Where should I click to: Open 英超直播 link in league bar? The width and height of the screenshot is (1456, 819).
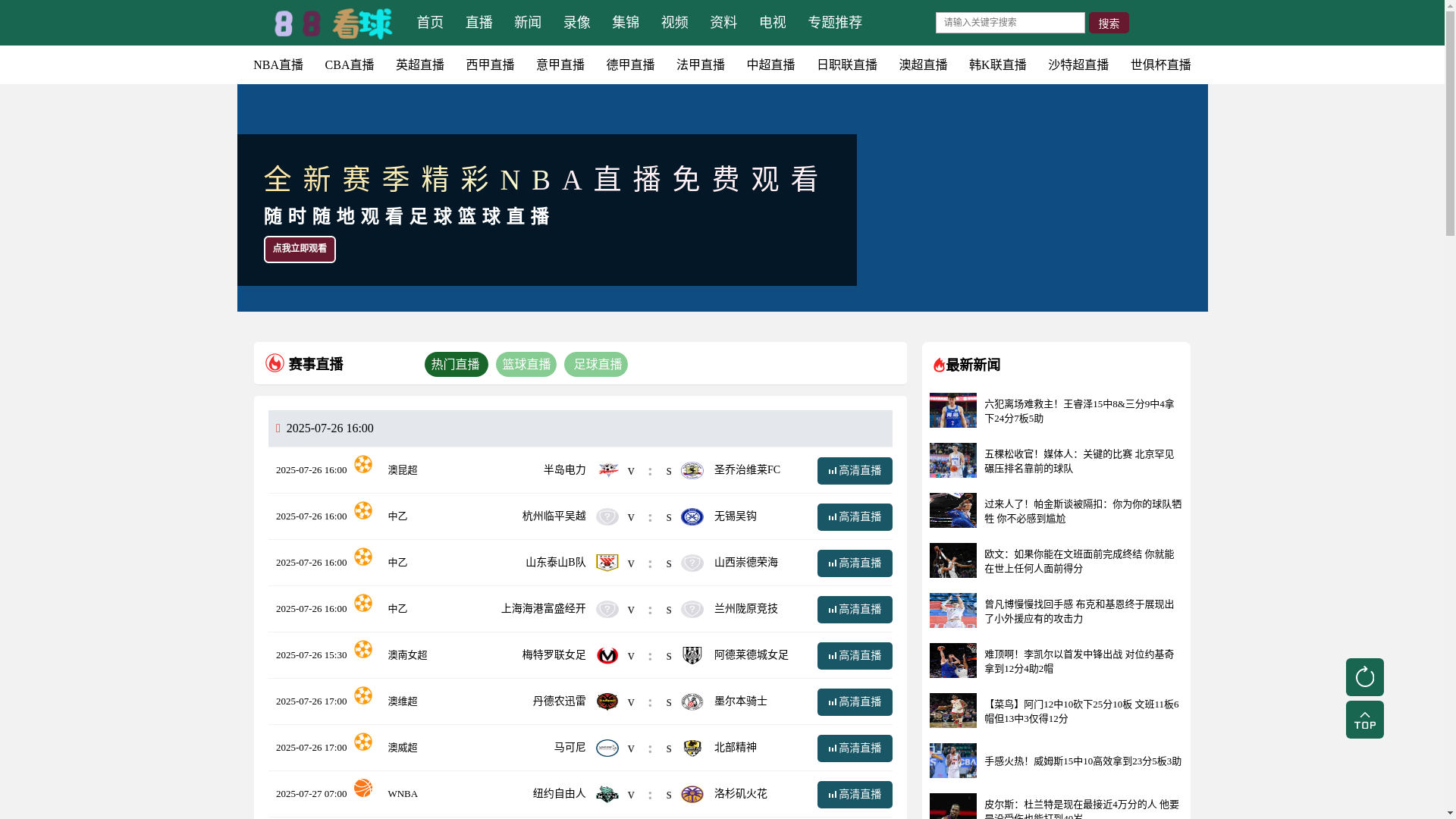click(420, 65)
